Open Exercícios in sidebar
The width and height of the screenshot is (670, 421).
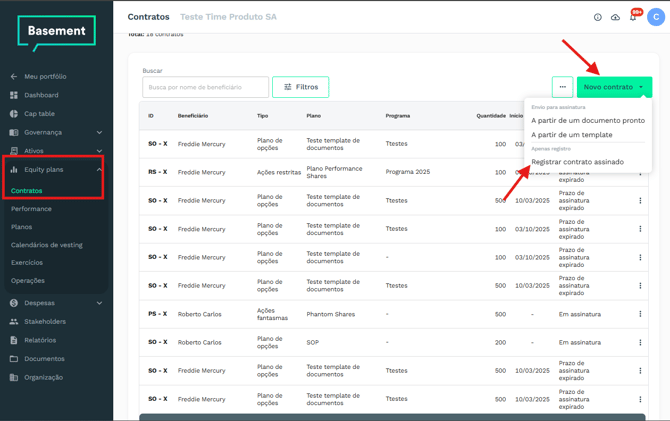point(27,262)
